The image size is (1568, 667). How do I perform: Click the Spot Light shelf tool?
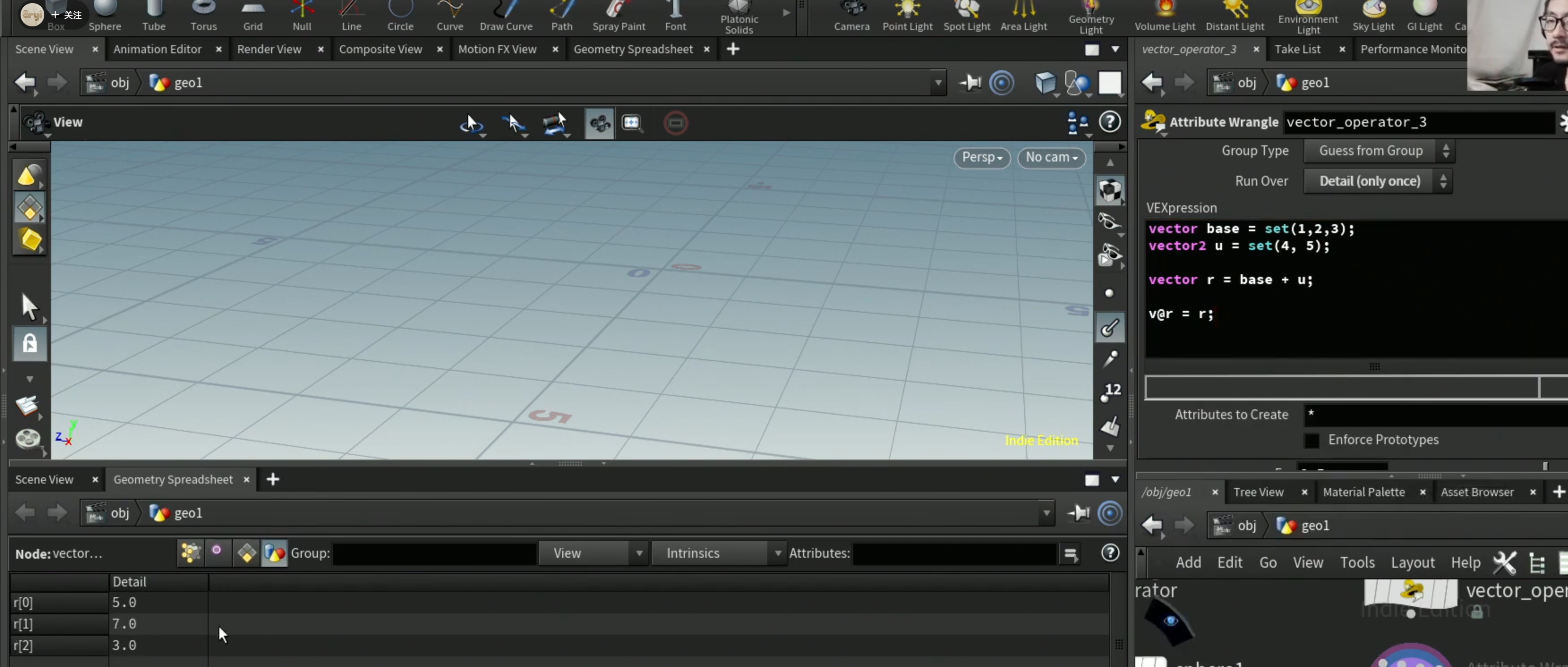coord(966,17)
